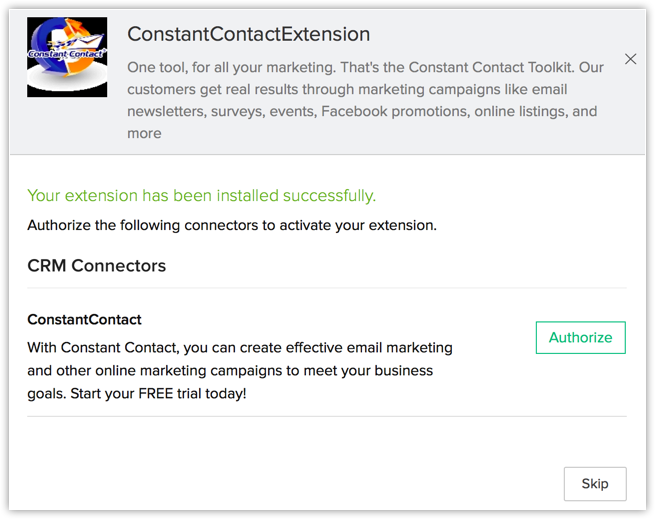Click the bold ConstantContact connector name

[x=84, y=320]
